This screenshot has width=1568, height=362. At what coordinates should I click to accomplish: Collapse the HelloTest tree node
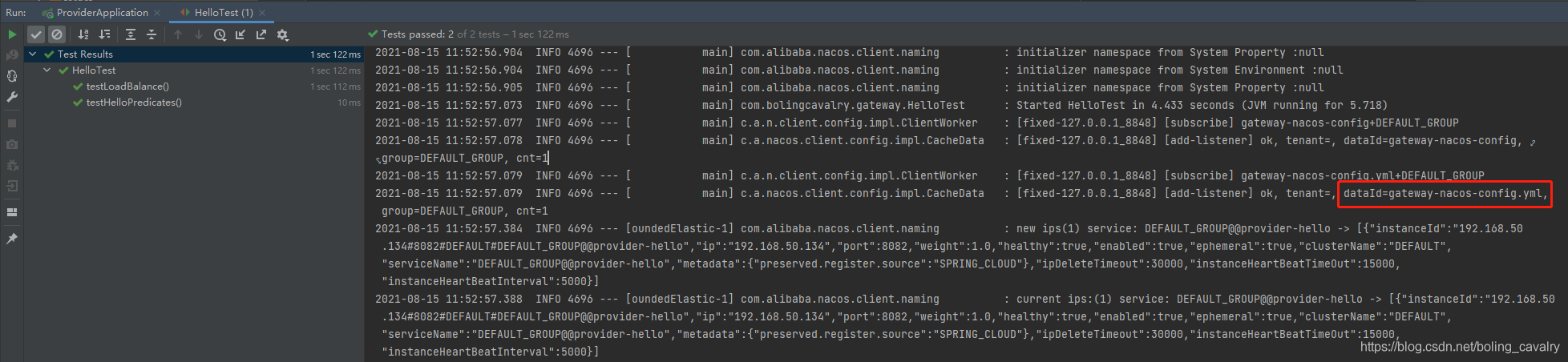tap(47, 70)
